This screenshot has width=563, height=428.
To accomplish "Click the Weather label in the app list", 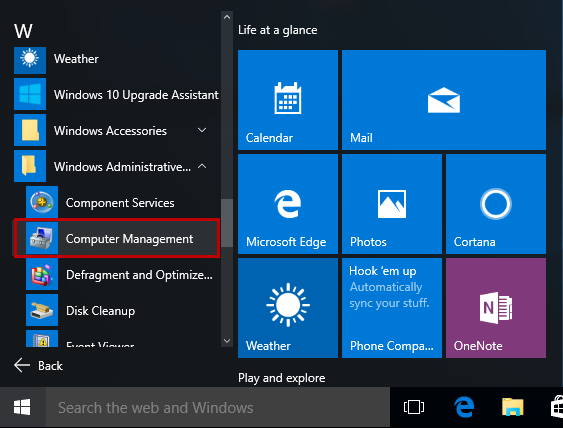I will click(76, 59).
